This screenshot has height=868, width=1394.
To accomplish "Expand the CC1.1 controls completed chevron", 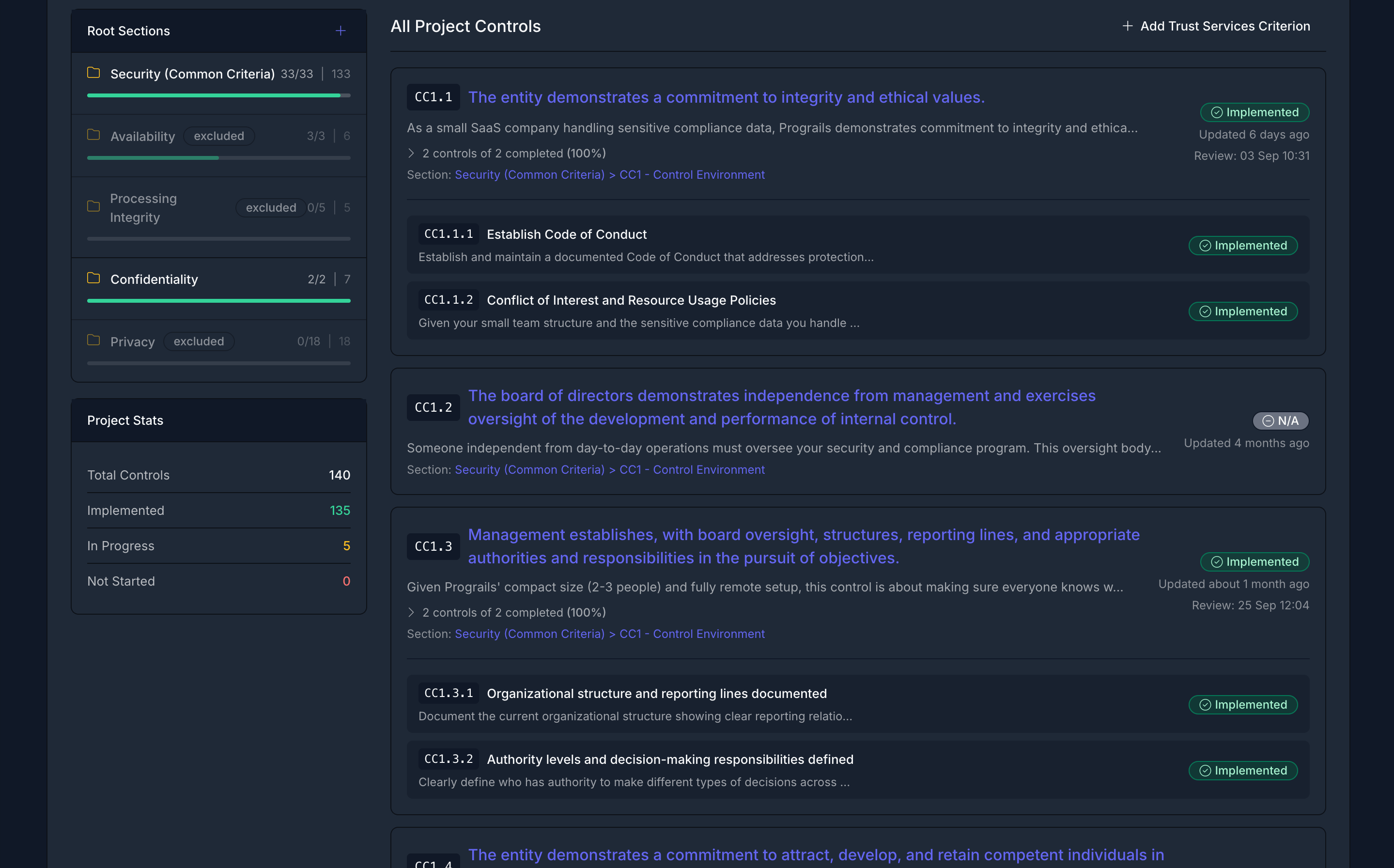I will 411,153.
